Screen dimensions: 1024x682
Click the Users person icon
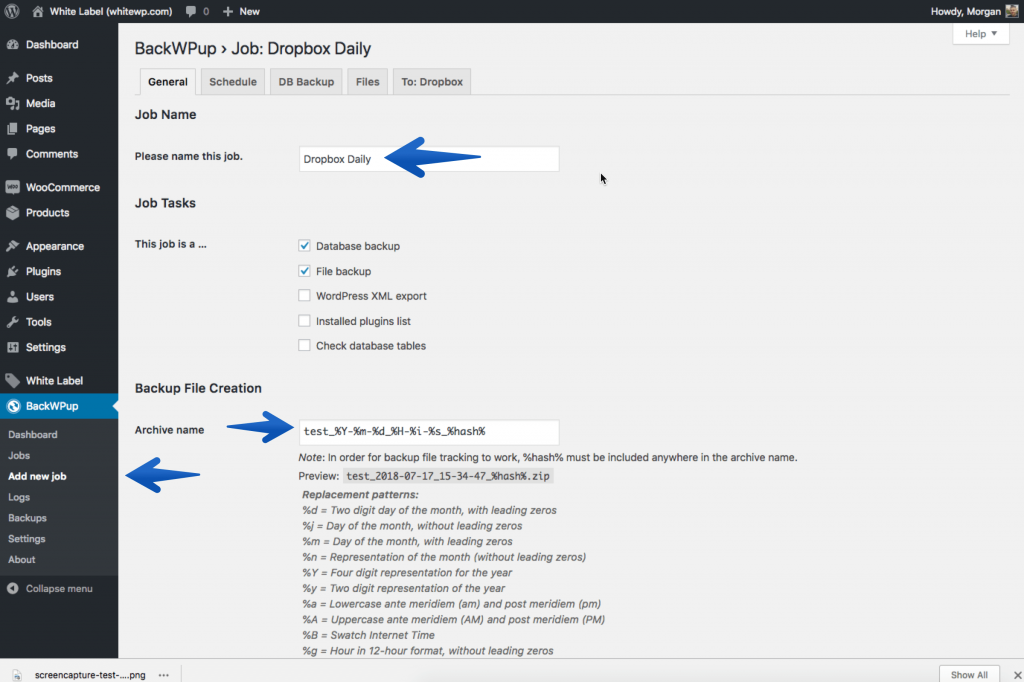click(12, 297)
